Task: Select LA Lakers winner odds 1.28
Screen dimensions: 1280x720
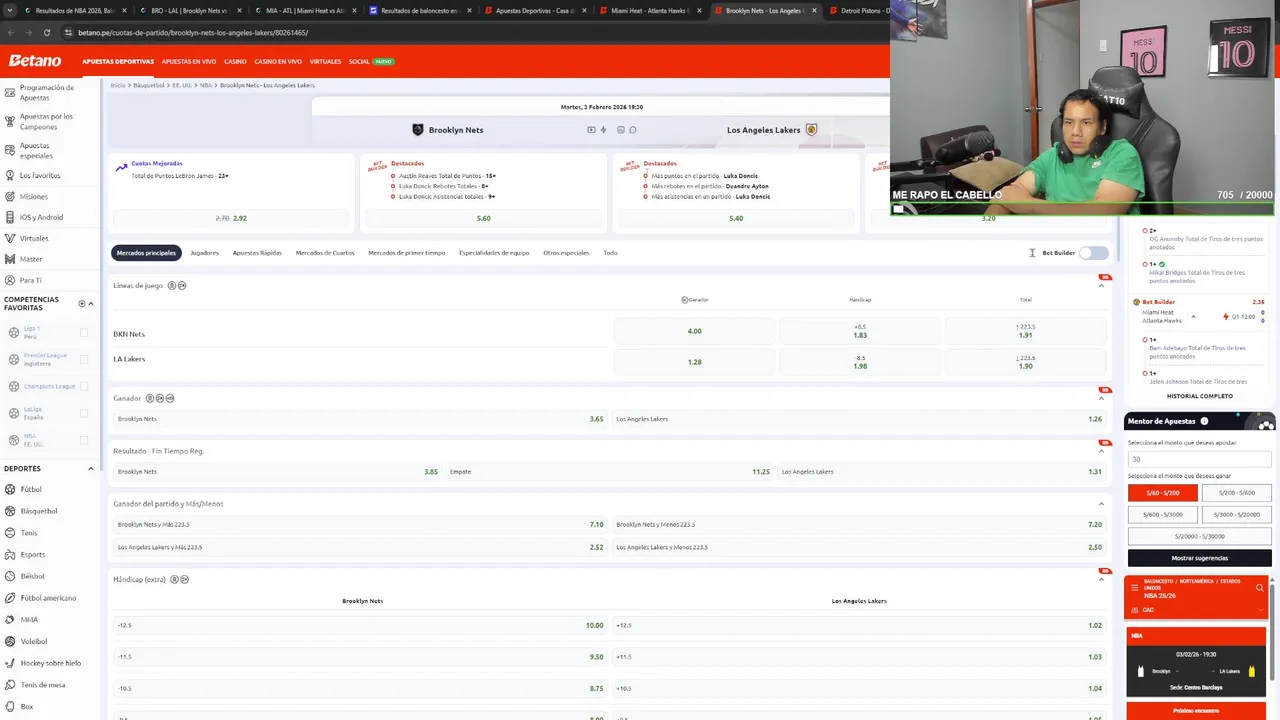Action: pyautogui.click(x=694, y=362)
